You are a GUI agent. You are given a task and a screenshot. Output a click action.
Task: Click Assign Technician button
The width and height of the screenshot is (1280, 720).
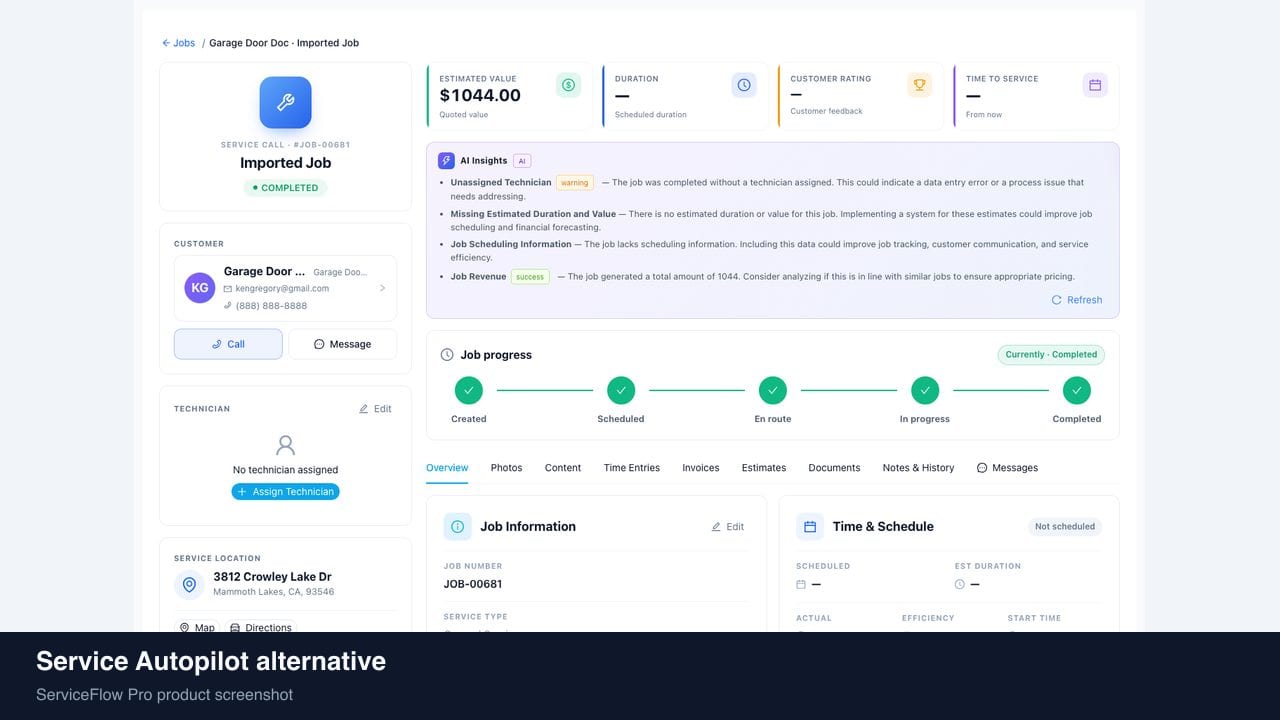(285, 492)
